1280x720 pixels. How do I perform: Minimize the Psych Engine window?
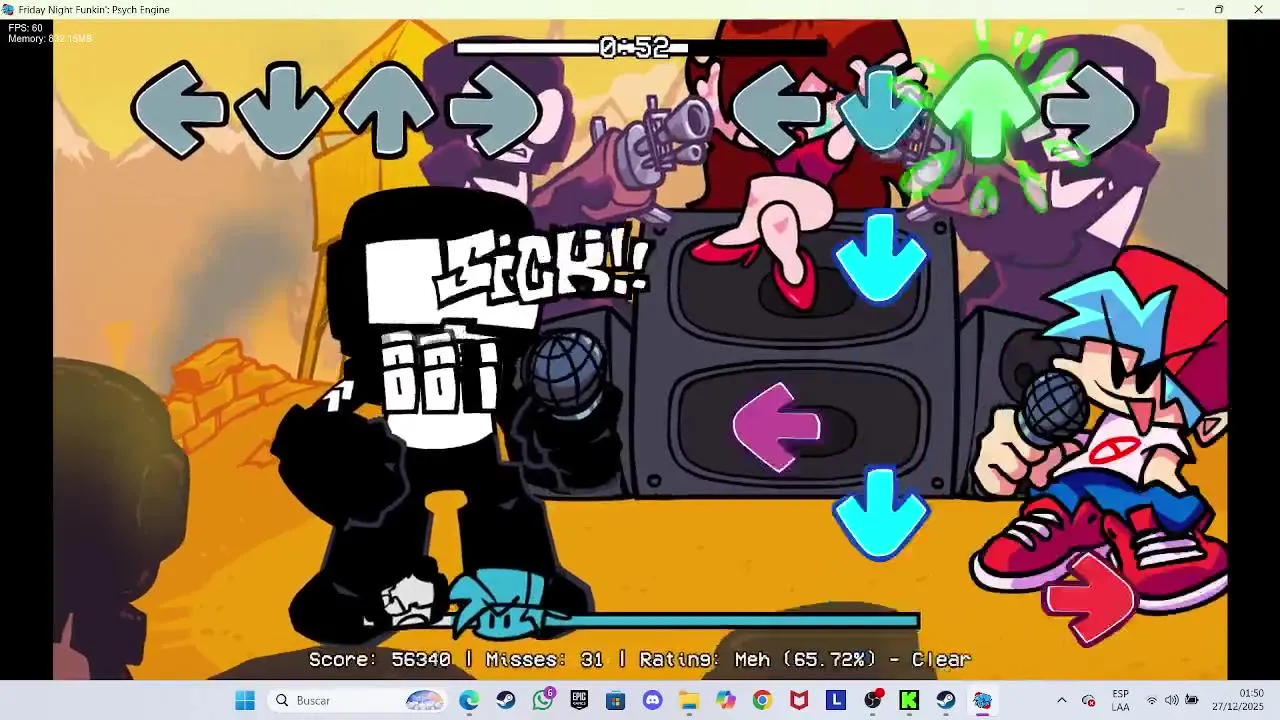coord(1180,9)
